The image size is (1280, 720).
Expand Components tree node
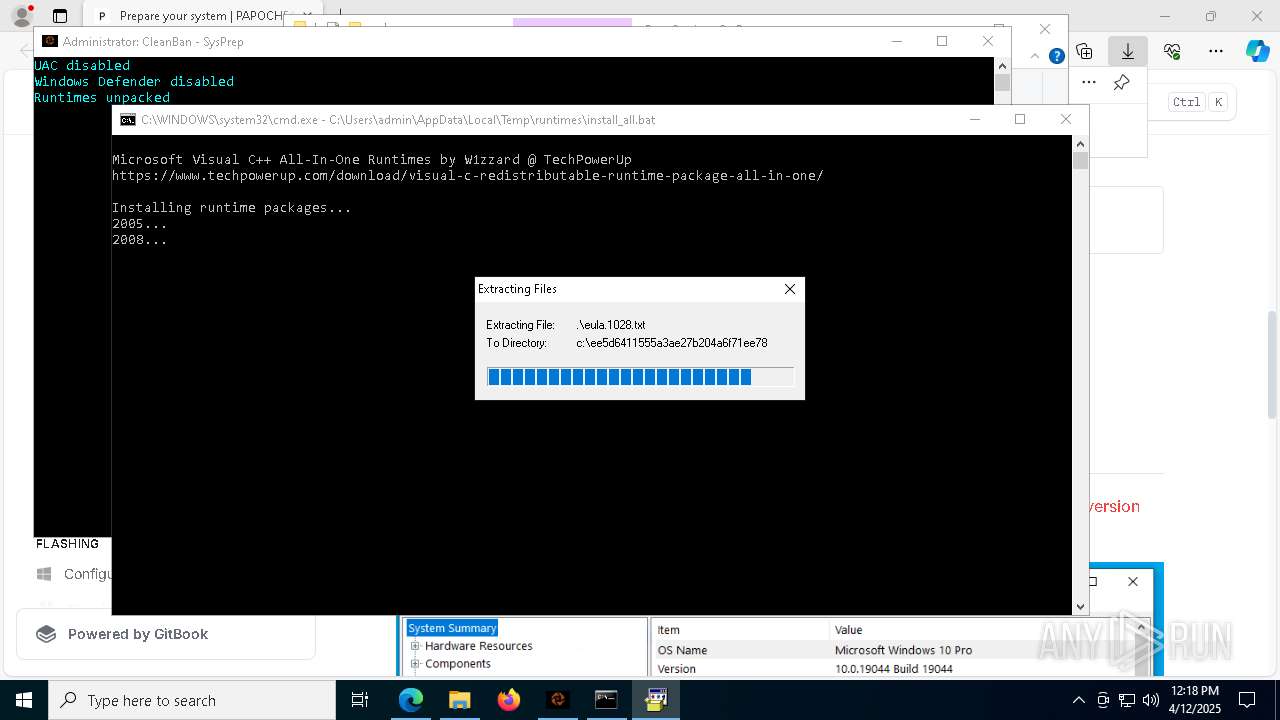coord(415,664)
